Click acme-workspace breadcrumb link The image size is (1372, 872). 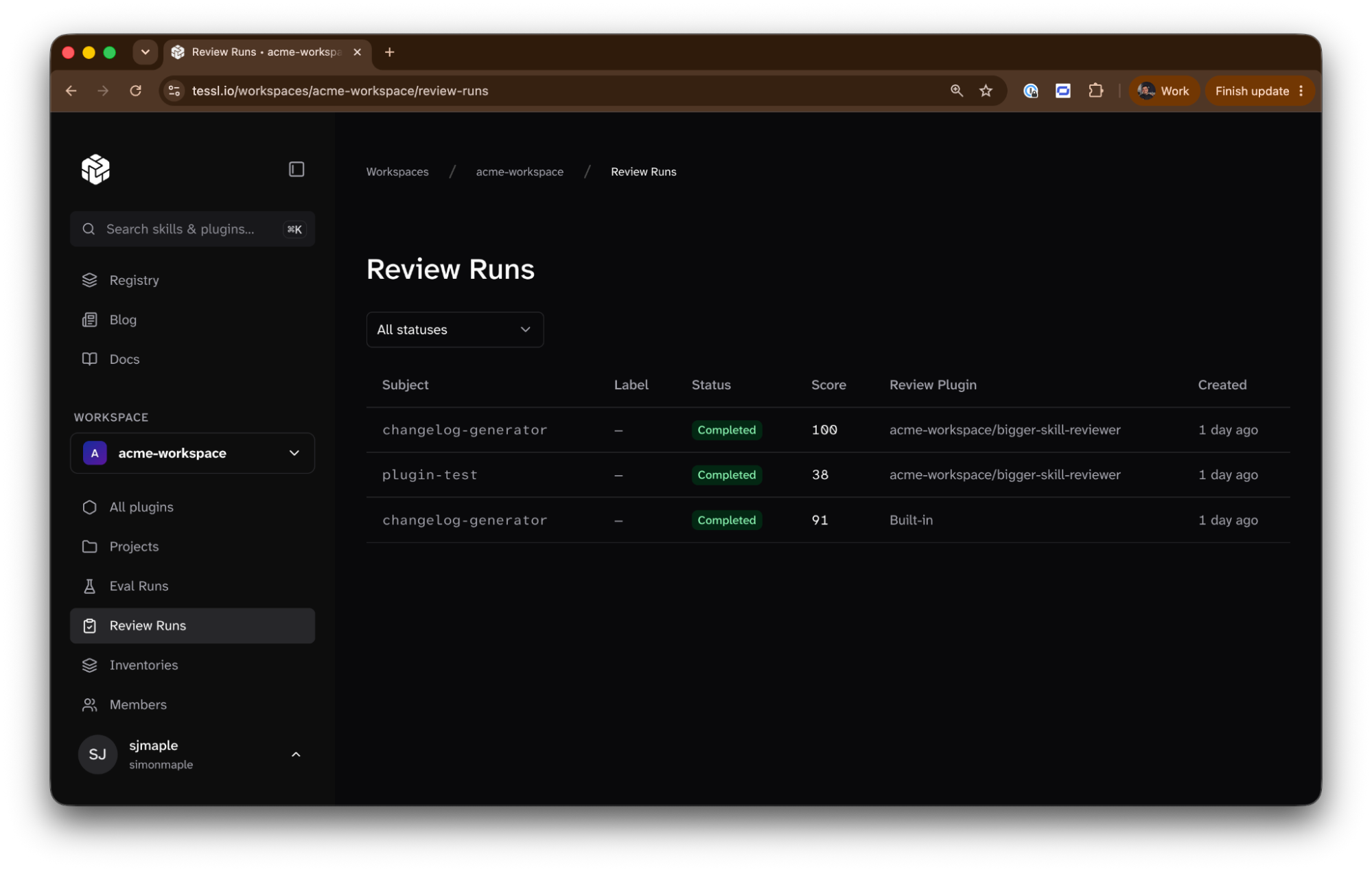(x=520, y=172)
